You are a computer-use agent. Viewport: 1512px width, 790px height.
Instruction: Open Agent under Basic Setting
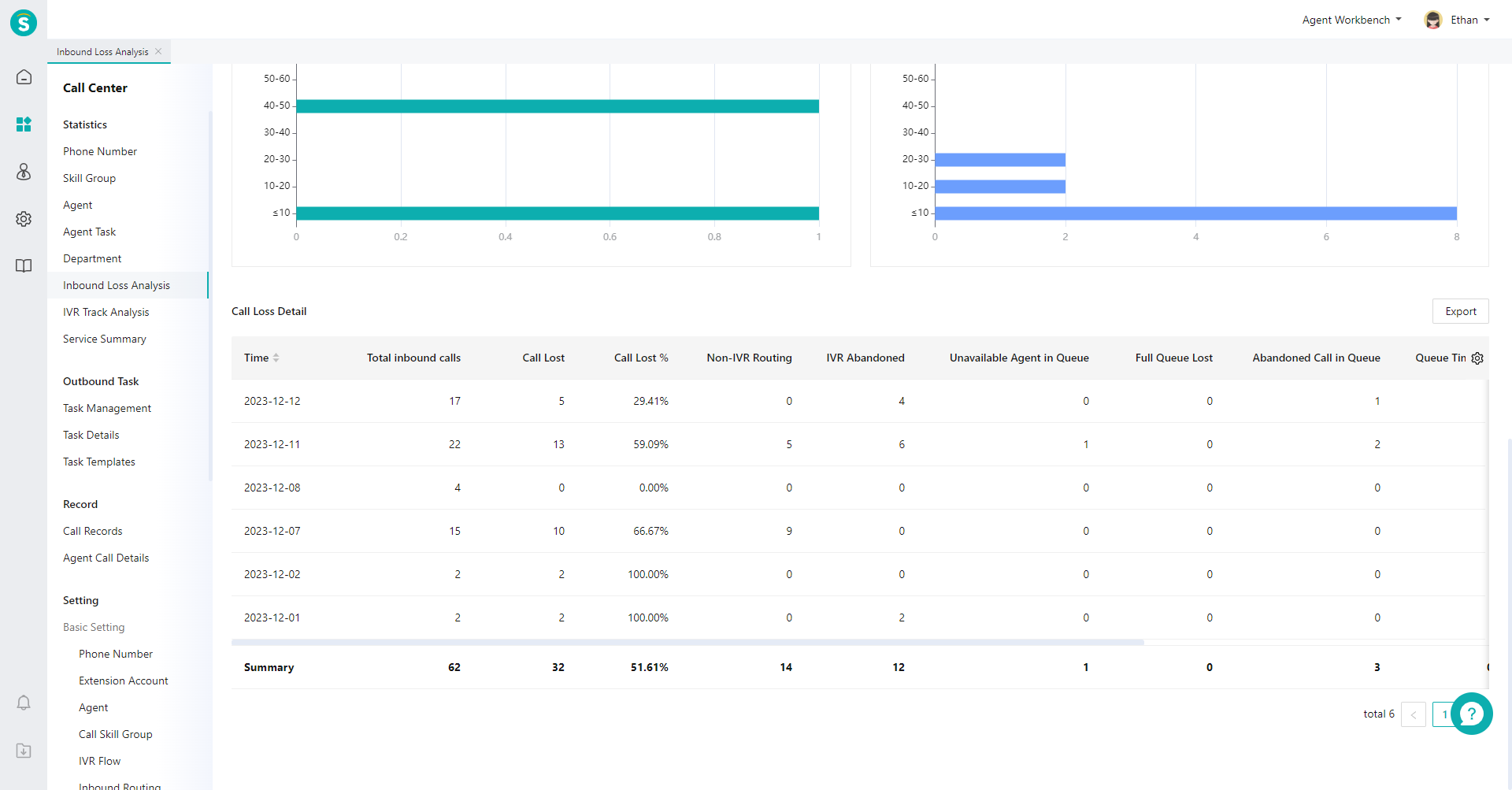[94, 707]
